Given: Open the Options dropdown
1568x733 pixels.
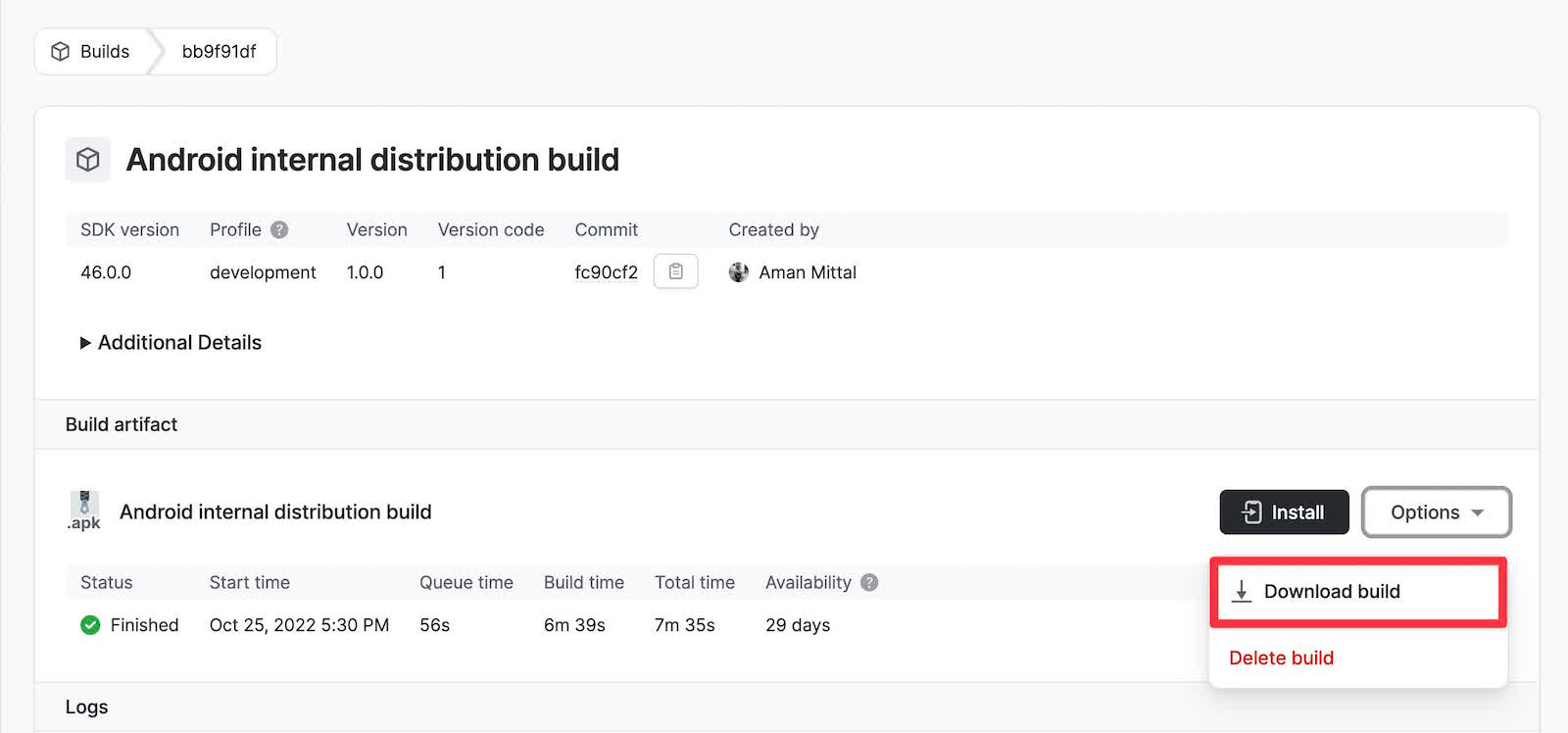Looking at the screenshot, I should 1436,513.
